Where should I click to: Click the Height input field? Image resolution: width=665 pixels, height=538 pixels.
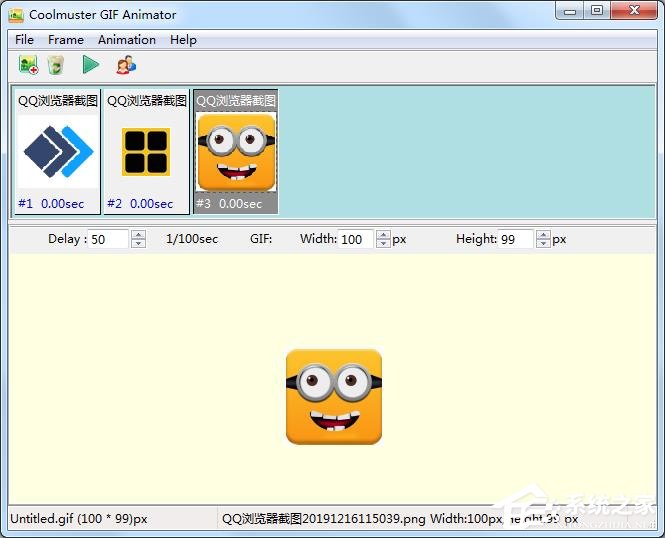515,239
